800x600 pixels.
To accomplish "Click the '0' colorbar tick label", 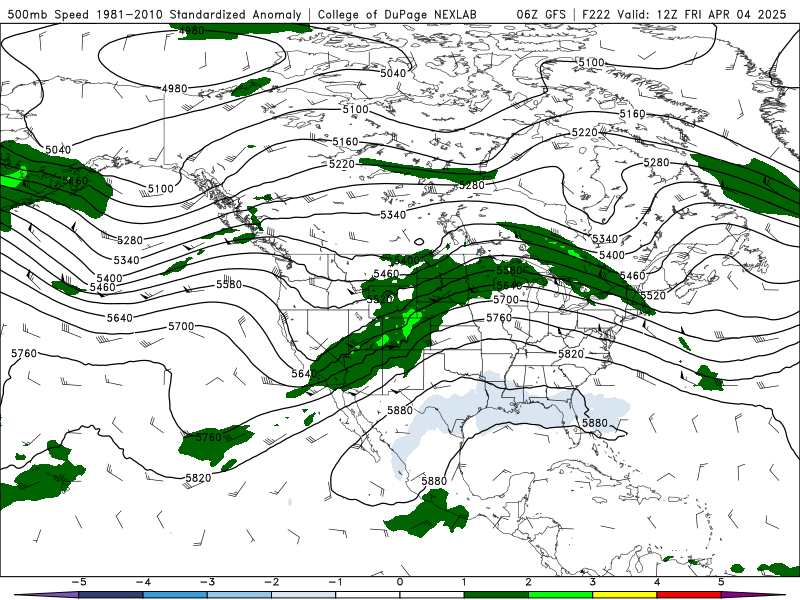I will tap(399, 582).
